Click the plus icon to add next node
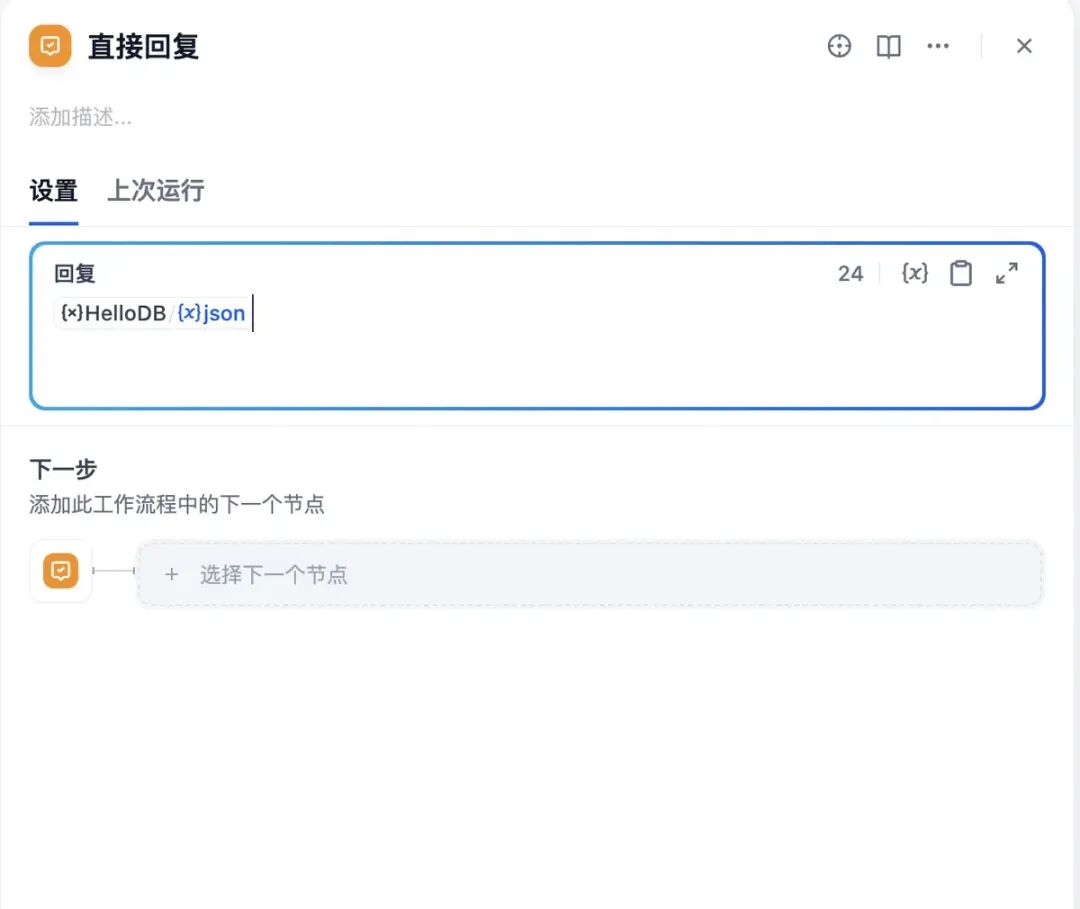Image resolution: width=1080 pixels, height=909 pixels. click(x=171, y=574)
